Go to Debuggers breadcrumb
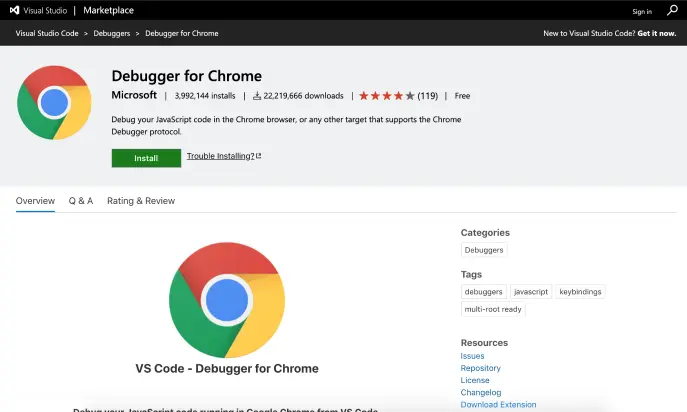The image size is (687, 412). 112,33
